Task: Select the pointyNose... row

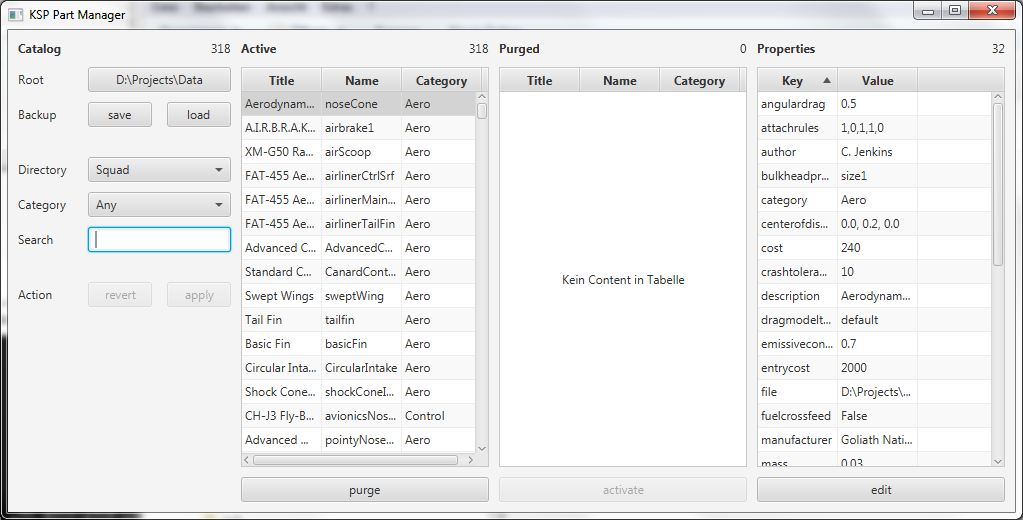Action: (359, 440)
